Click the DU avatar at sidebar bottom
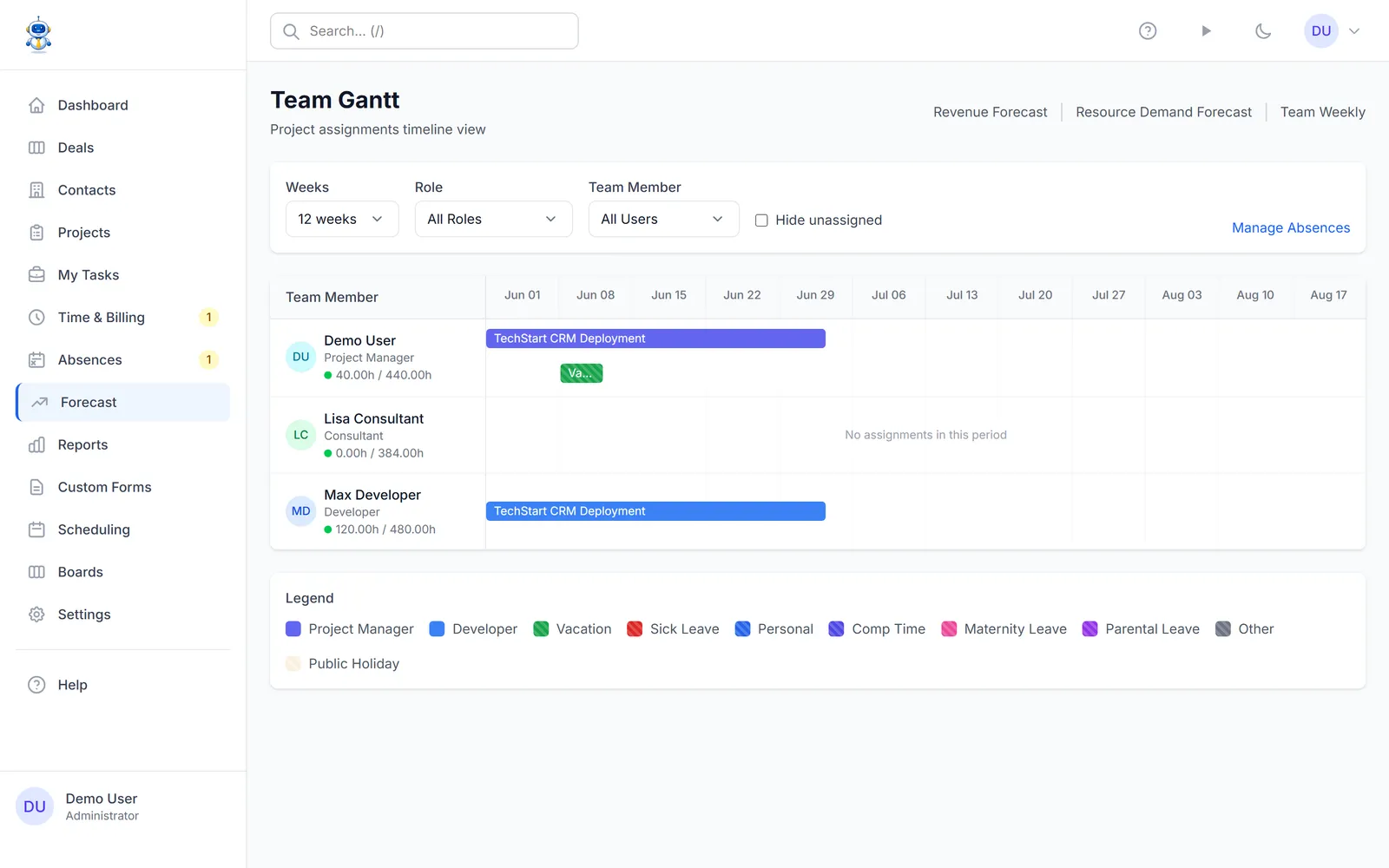Viewport: 1389px width, 868px height. [x=35, y=806]
